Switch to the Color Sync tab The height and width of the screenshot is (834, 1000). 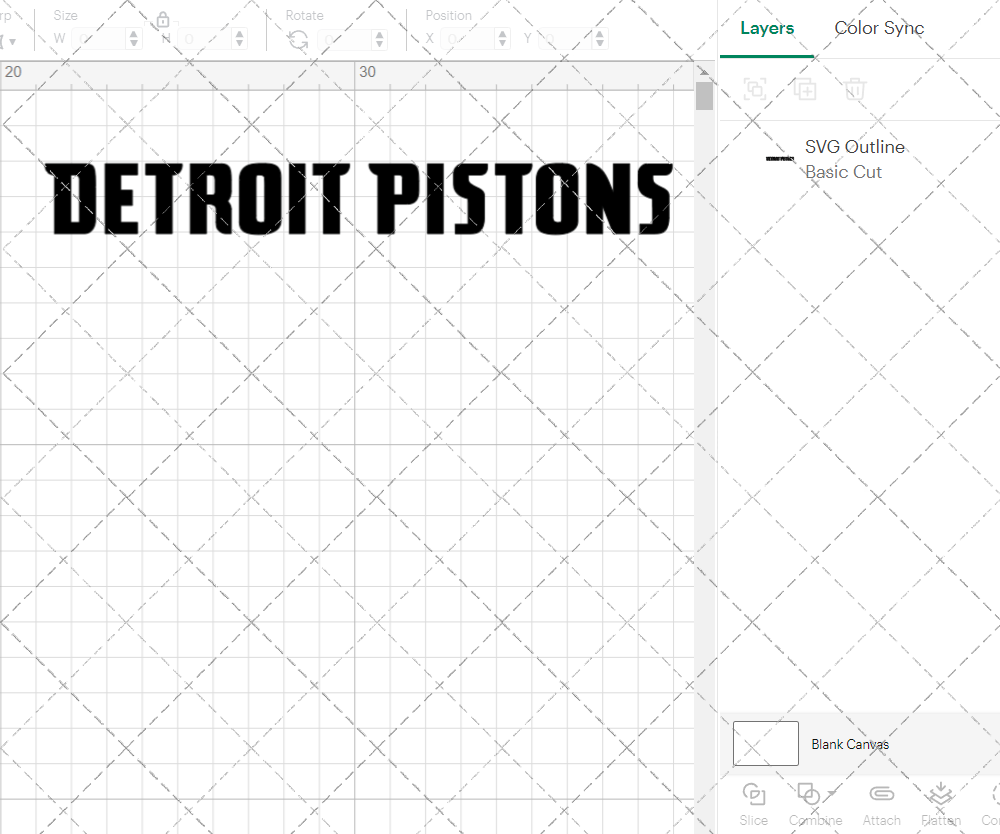pos(879,28)
